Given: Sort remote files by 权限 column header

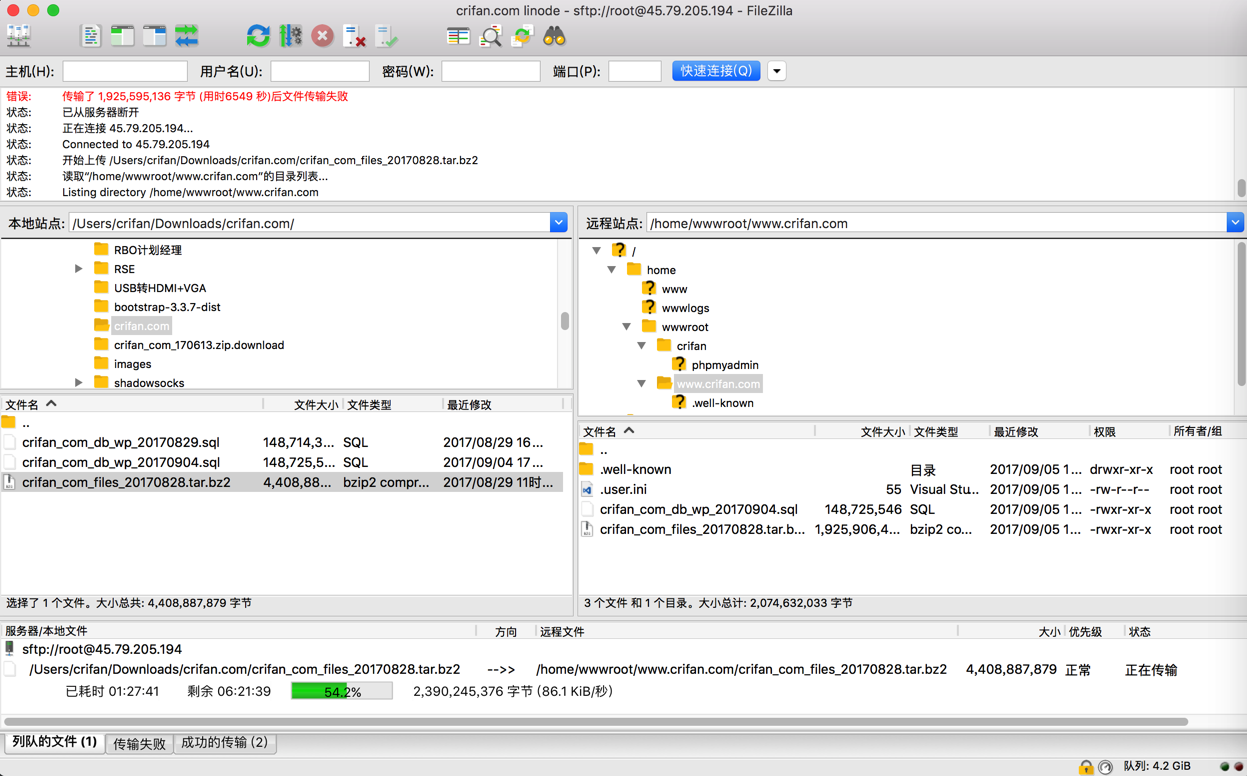Looking at the screenshot, I should pyautogui.click(x=1128, y=431).
